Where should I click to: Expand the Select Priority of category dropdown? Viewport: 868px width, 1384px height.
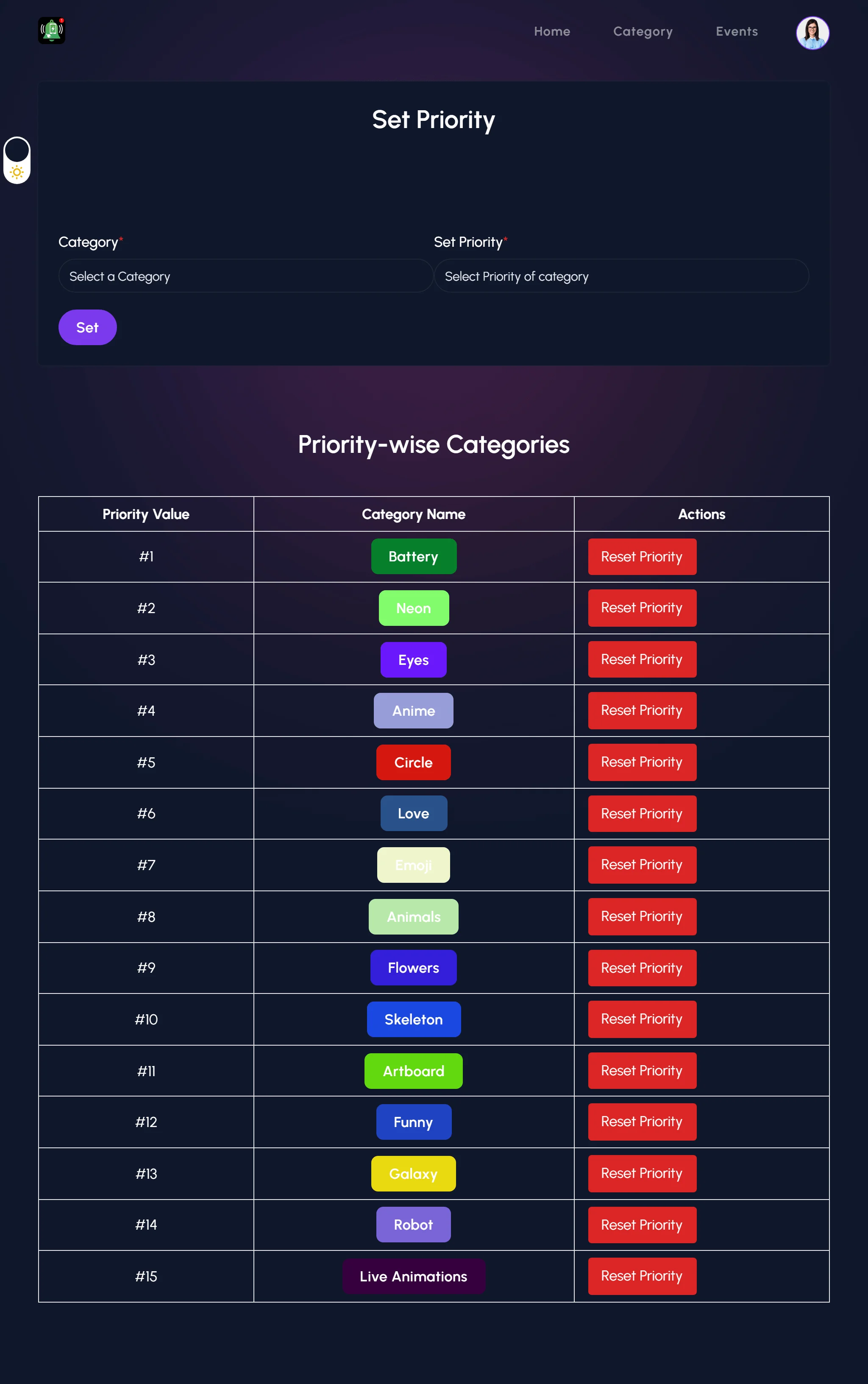pyautogui.click(x=621, y=276)
